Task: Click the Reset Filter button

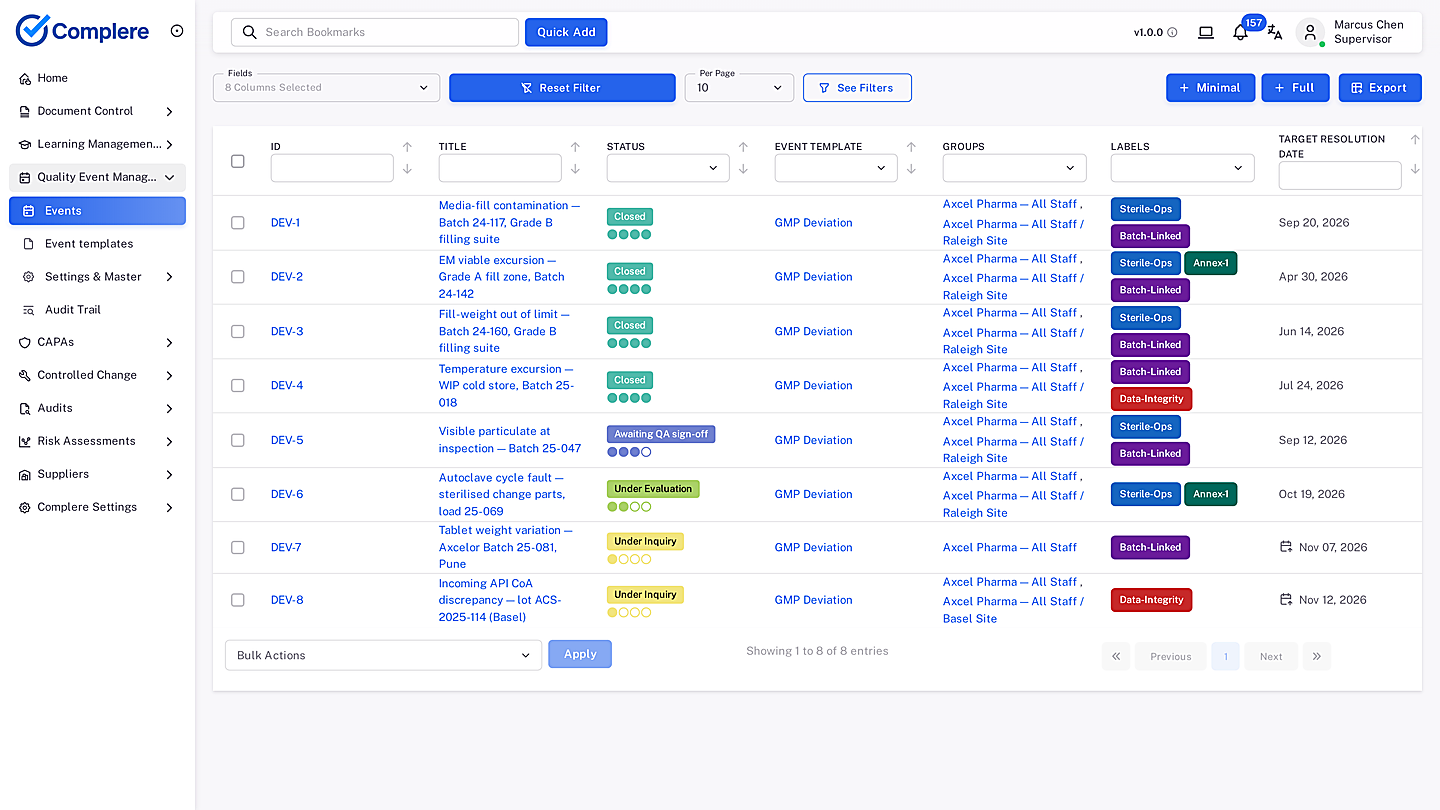Action: tap(562, 88)
